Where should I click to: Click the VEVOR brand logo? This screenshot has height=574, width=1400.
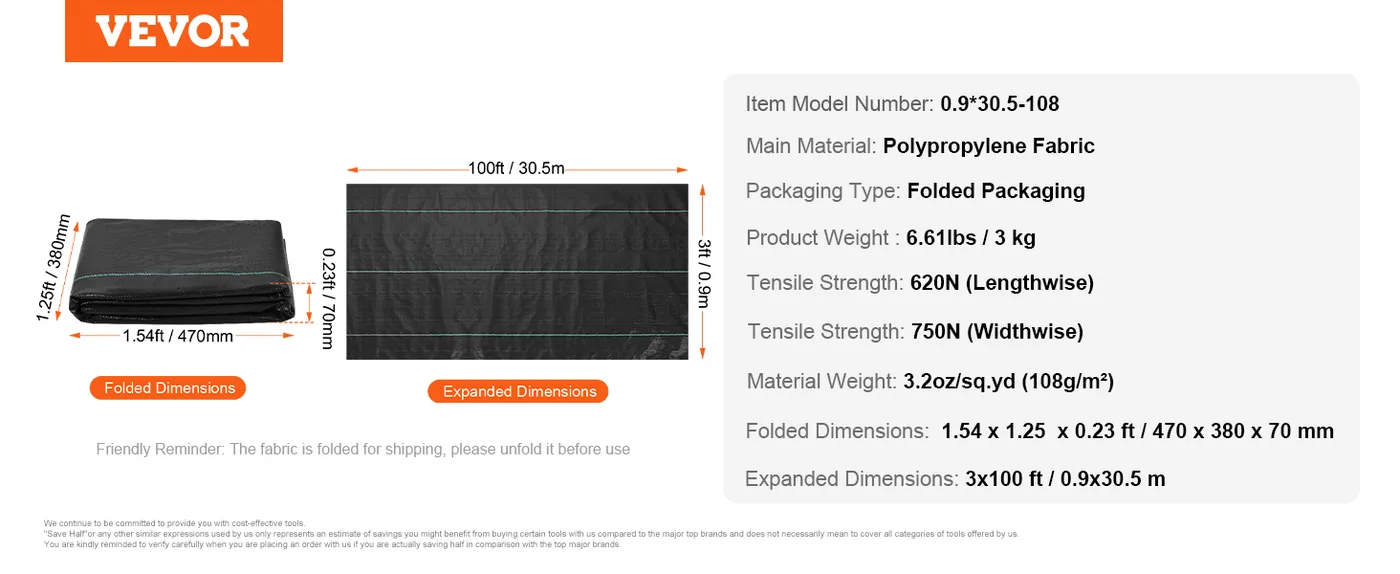tap(174, 31)
